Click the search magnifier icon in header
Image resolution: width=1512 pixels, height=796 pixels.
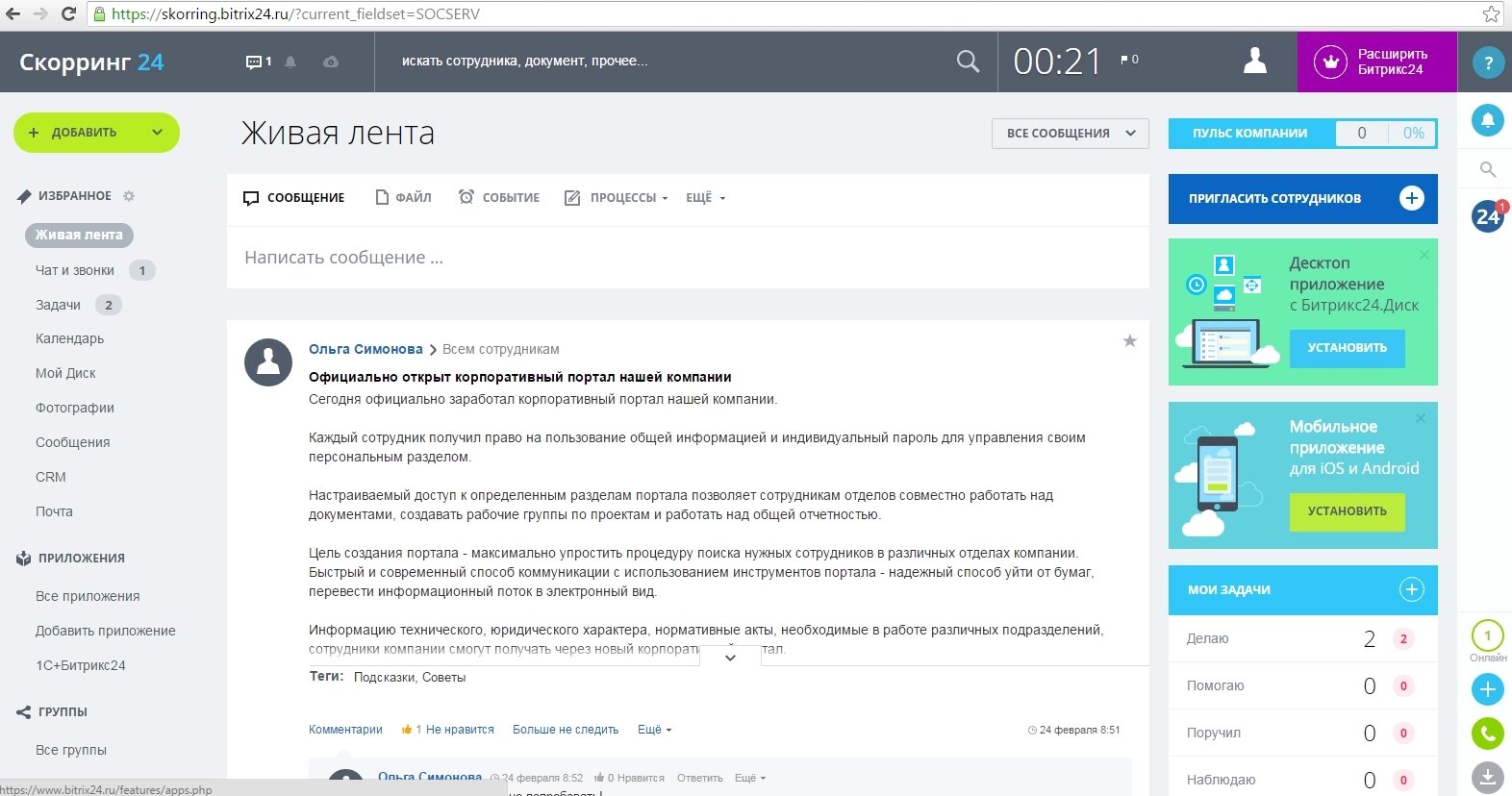pos(968,62)
